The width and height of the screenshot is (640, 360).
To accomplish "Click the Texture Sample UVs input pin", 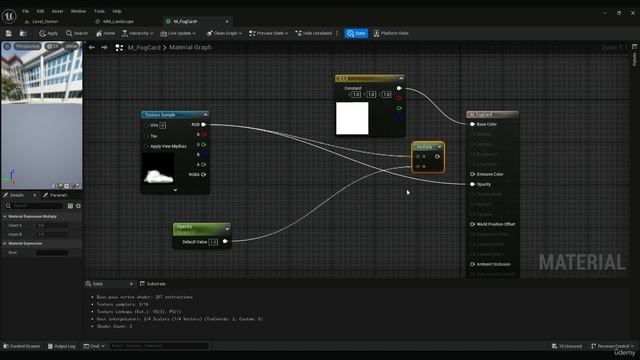I will 147,125.
